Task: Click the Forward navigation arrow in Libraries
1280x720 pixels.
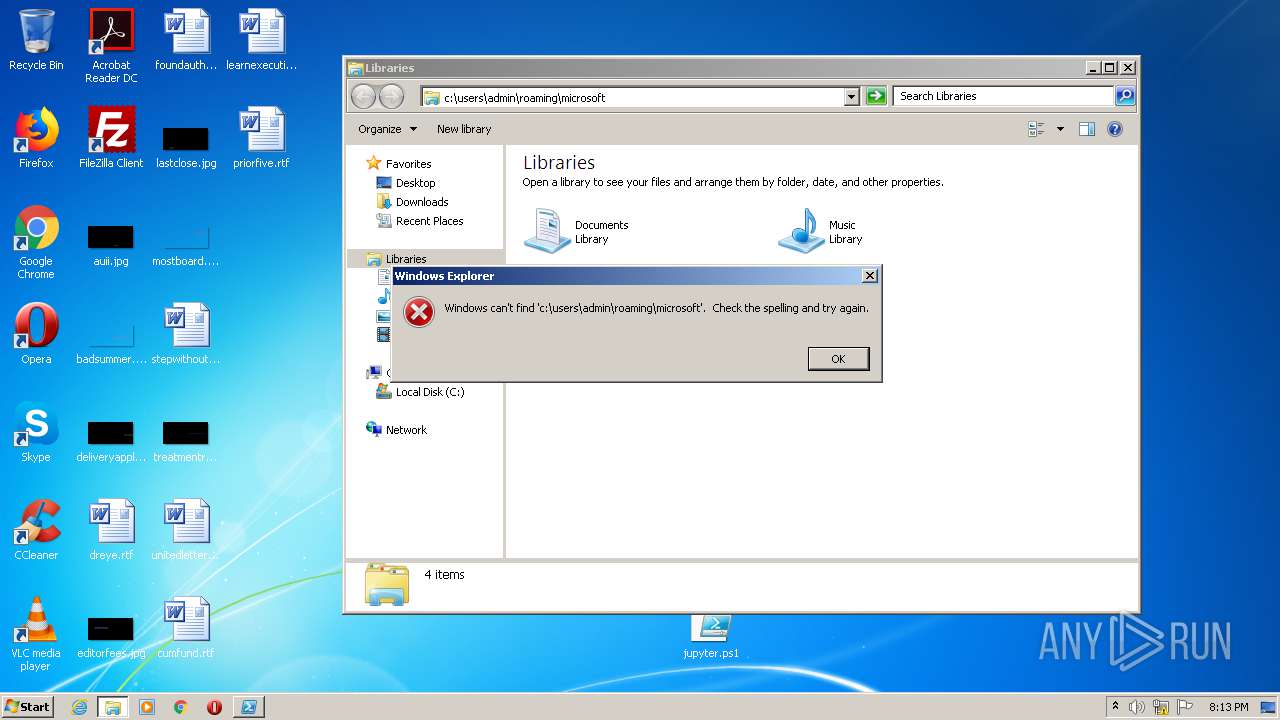Action: [x=392, y=97]
